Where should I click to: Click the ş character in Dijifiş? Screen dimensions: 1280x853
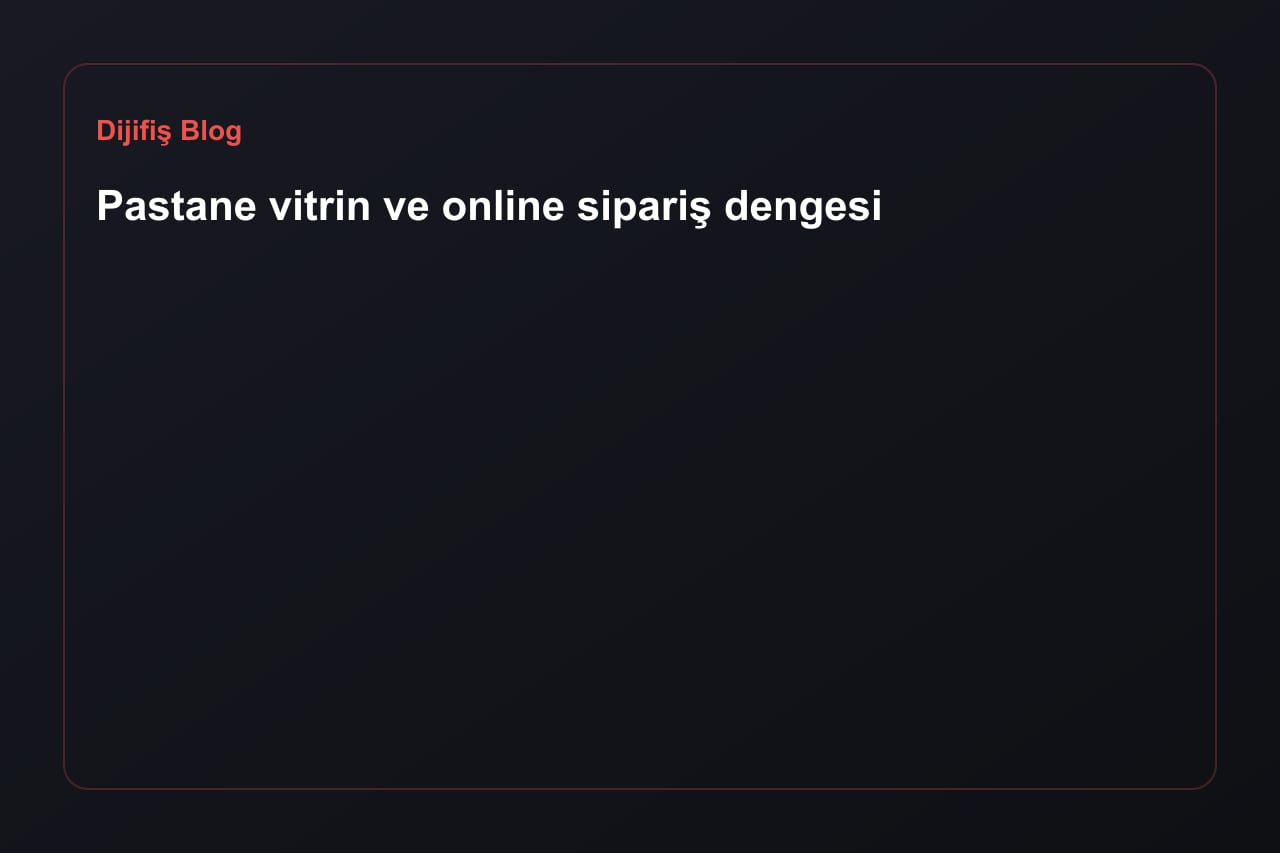click(166, 134)
